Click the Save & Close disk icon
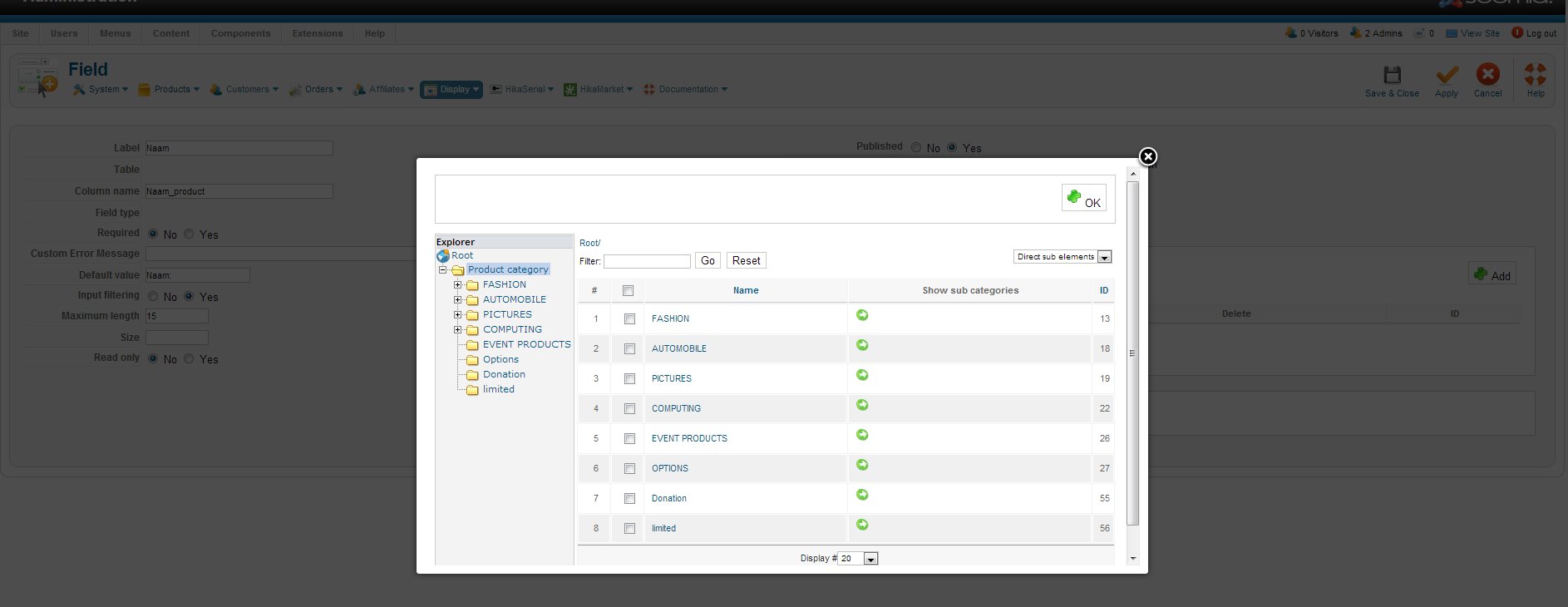Screen dimensions: 1568x607 coord(1392,75)
